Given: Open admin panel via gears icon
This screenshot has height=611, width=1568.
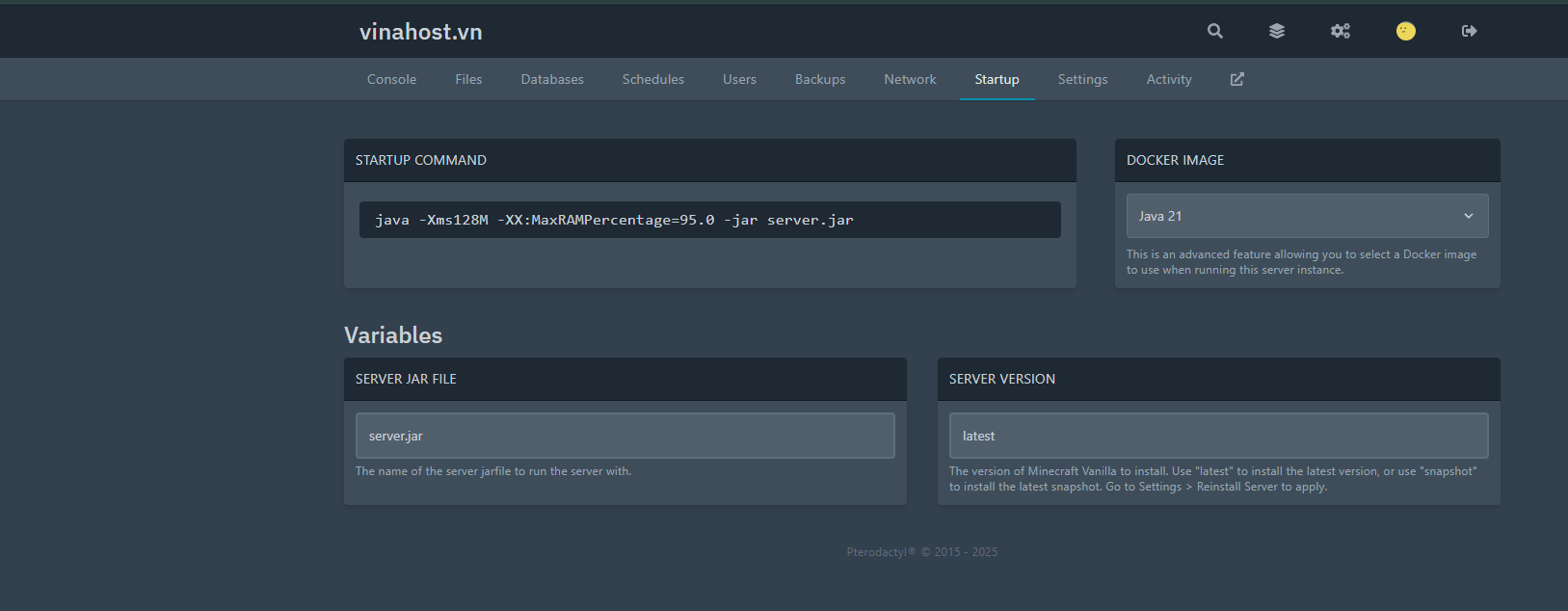Looking at the screenshot, I should (x=1340, y=31).
